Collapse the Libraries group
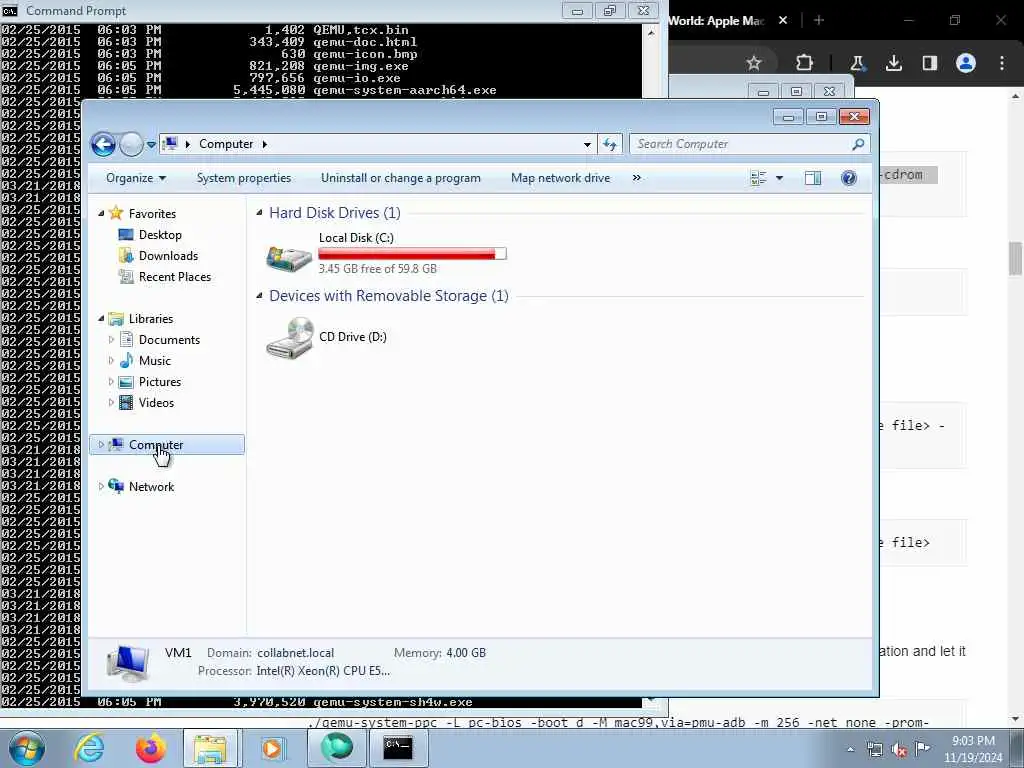This screenshot has height=768, width=1024. coord(101,319)
